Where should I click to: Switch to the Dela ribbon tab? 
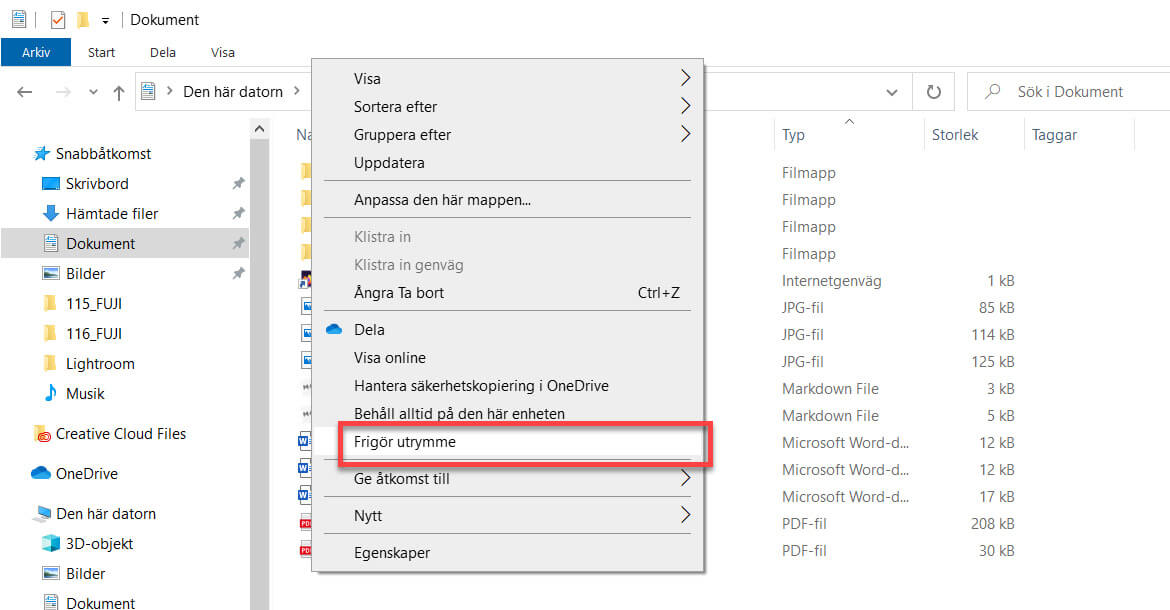[162, 52]
